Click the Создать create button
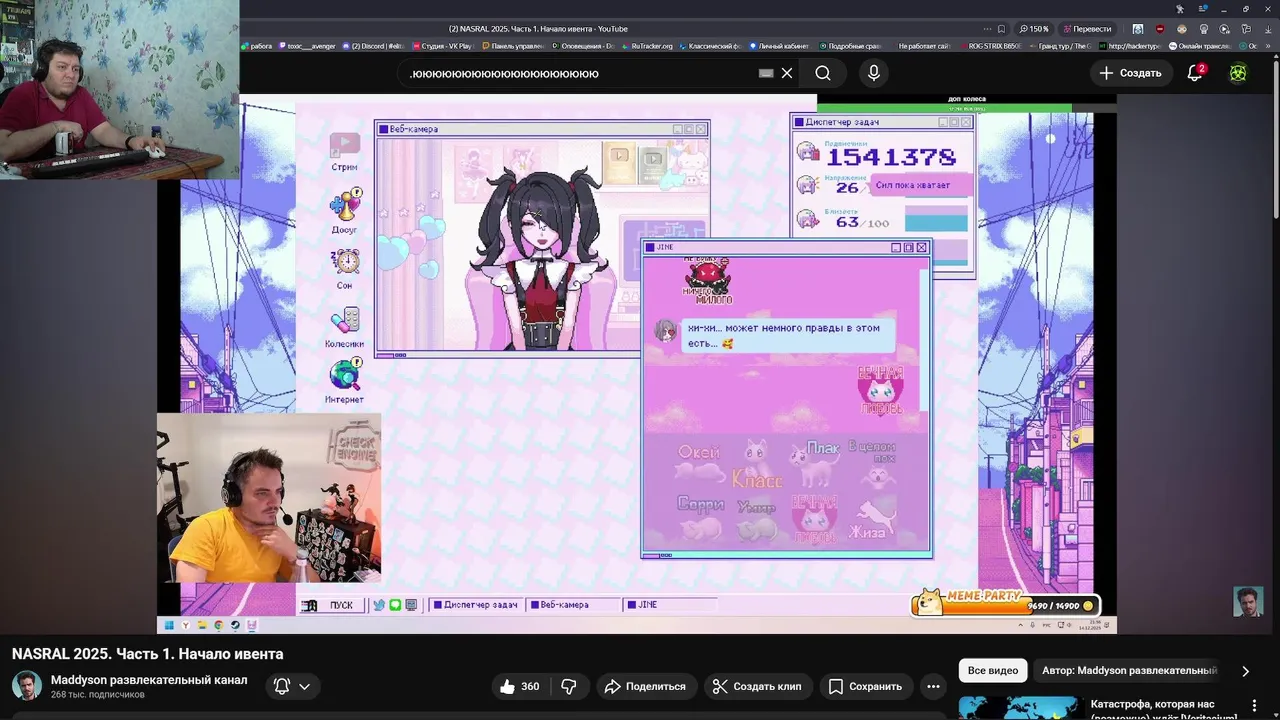The image size is (1280, 720). click(1130, 73)
